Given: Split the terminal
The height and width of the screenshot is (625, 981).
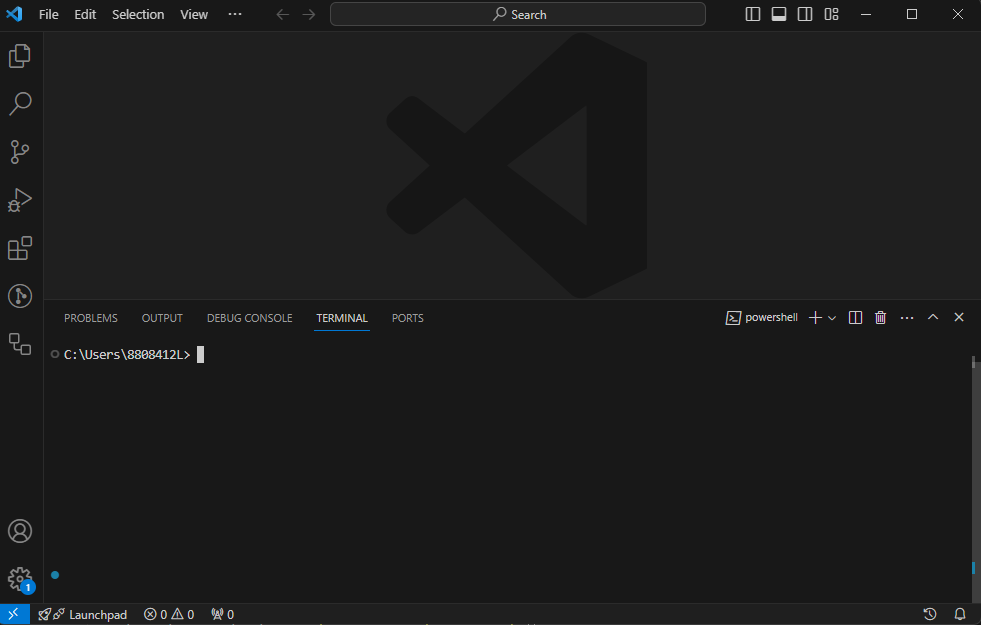Looking at the screenshot, I should (x=855, y=318).
